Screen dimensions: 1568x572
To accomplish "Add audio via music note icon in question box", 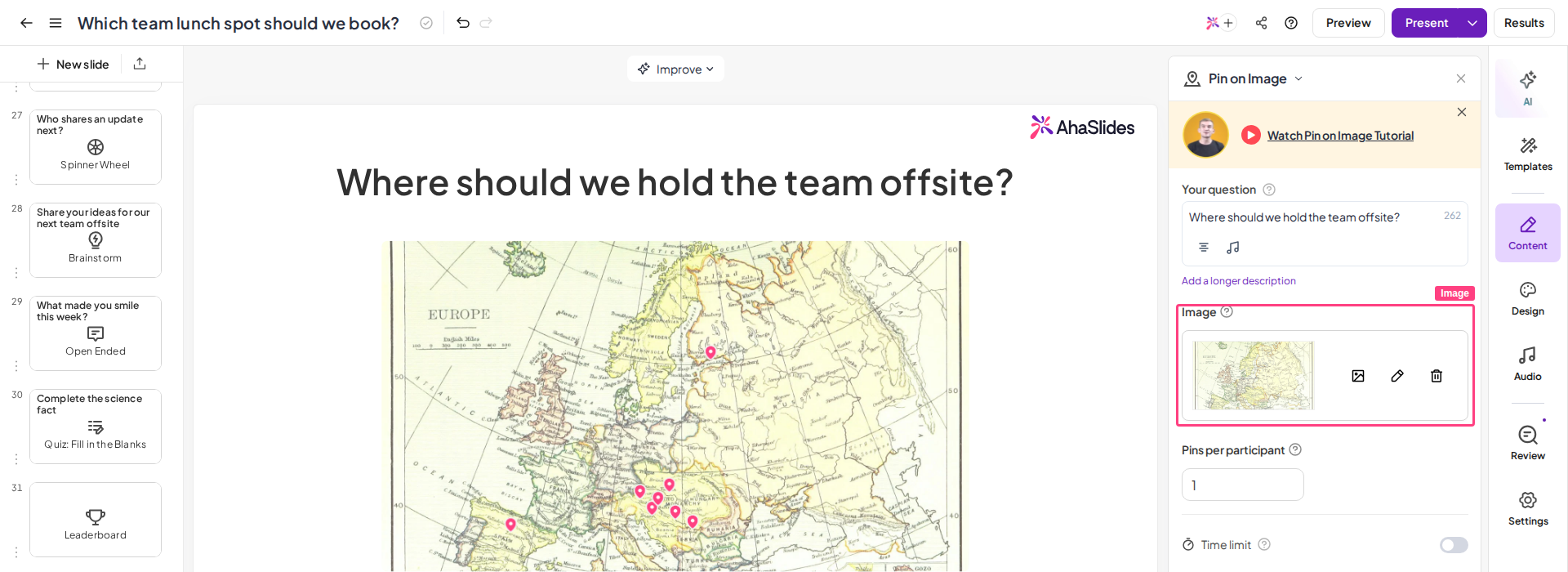I will coord(1233,247).
